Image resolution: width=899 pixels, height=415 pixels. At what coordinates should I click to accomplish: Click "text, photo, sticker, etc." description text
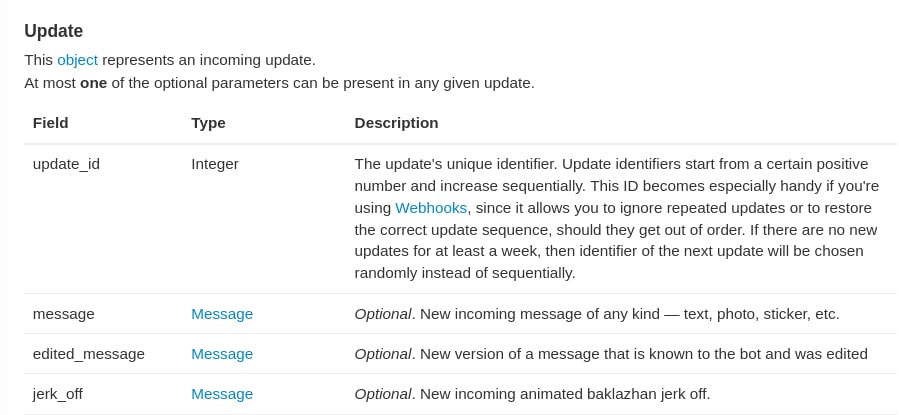click(761, 314)
